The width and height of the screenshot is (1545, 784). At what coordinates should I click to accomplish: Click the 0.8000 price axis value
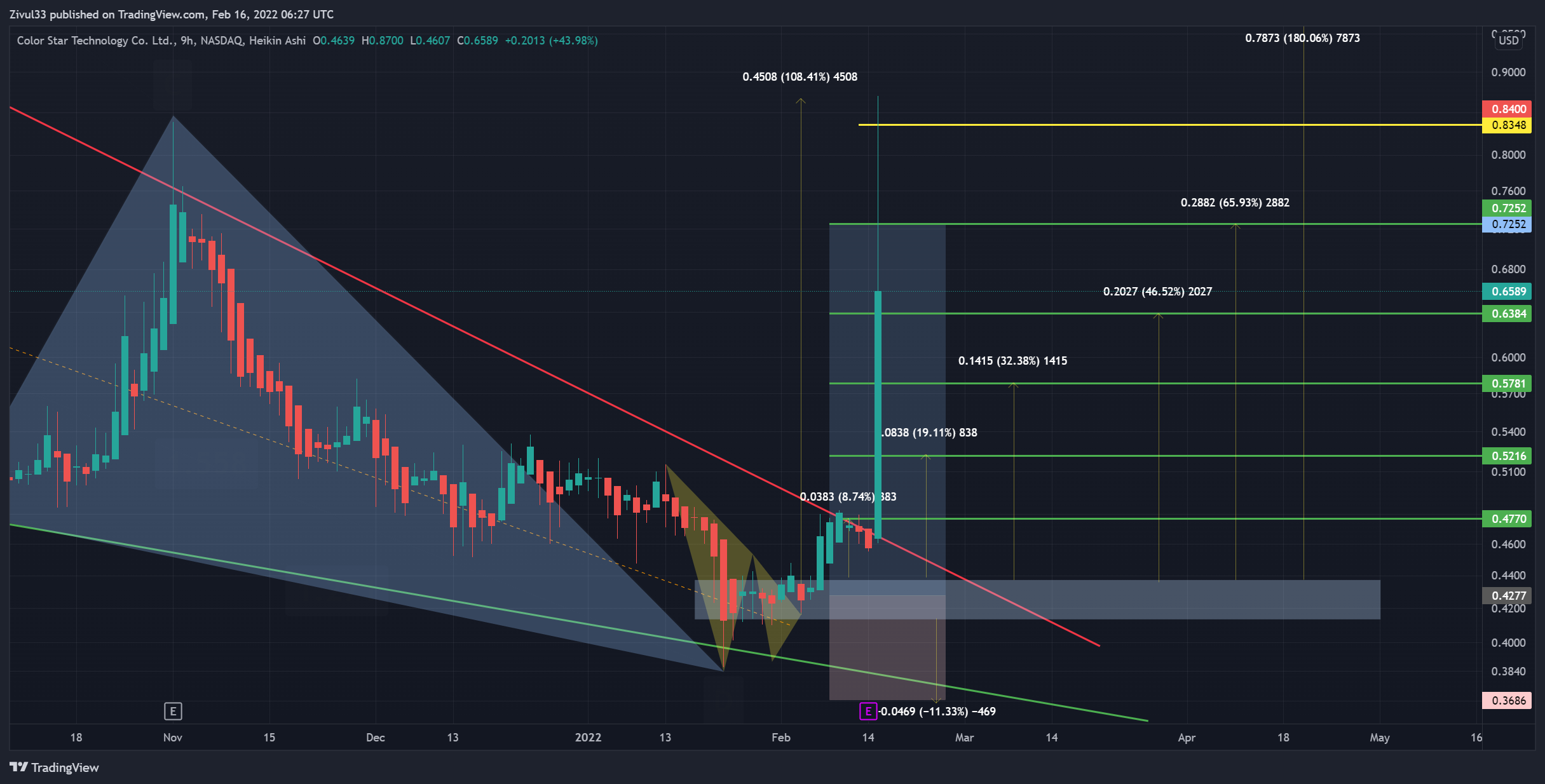1508,155
